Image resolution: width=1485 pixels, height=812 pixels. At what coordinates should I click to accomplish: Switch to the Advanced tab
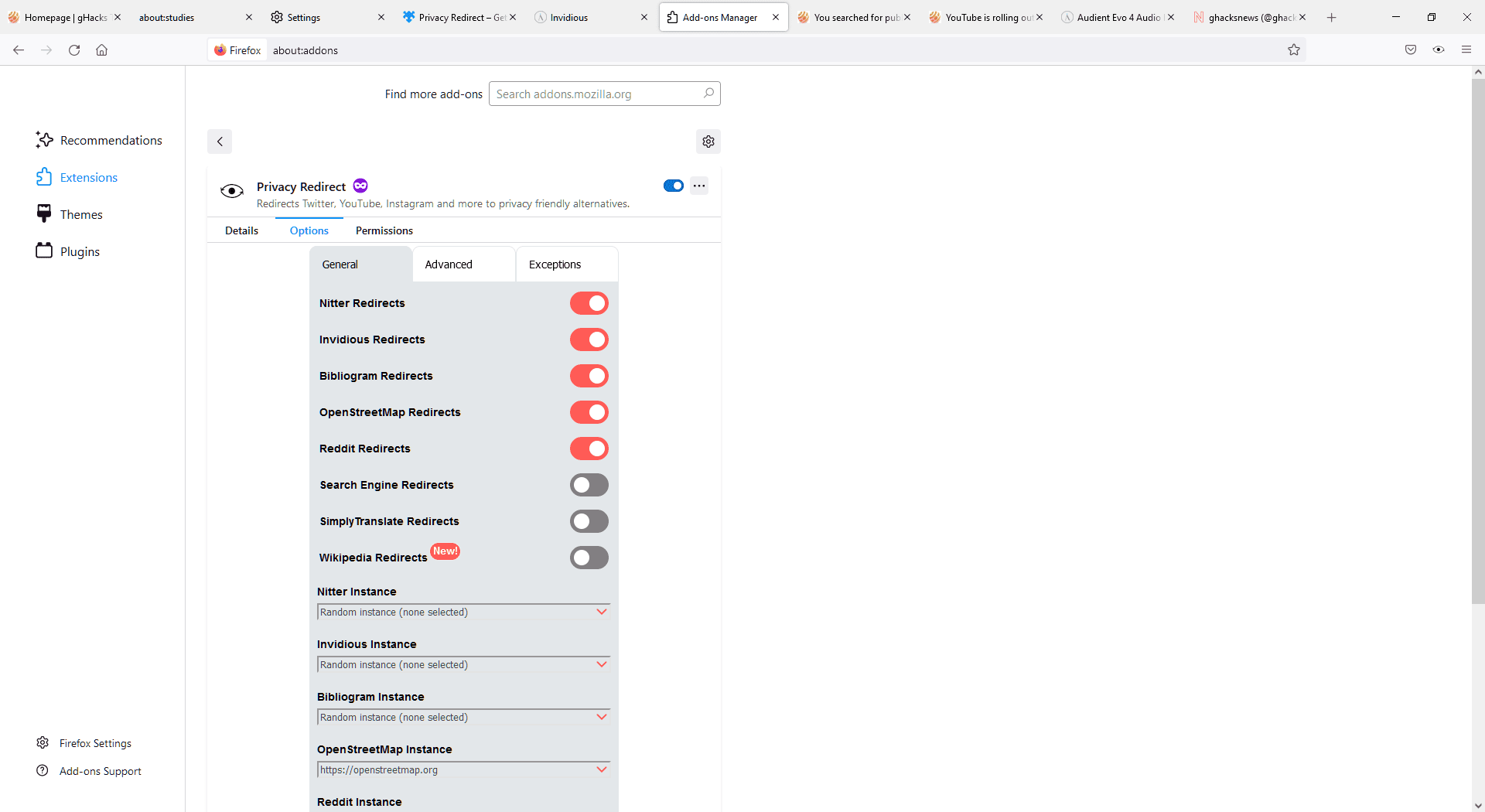(x=448, y=264)
